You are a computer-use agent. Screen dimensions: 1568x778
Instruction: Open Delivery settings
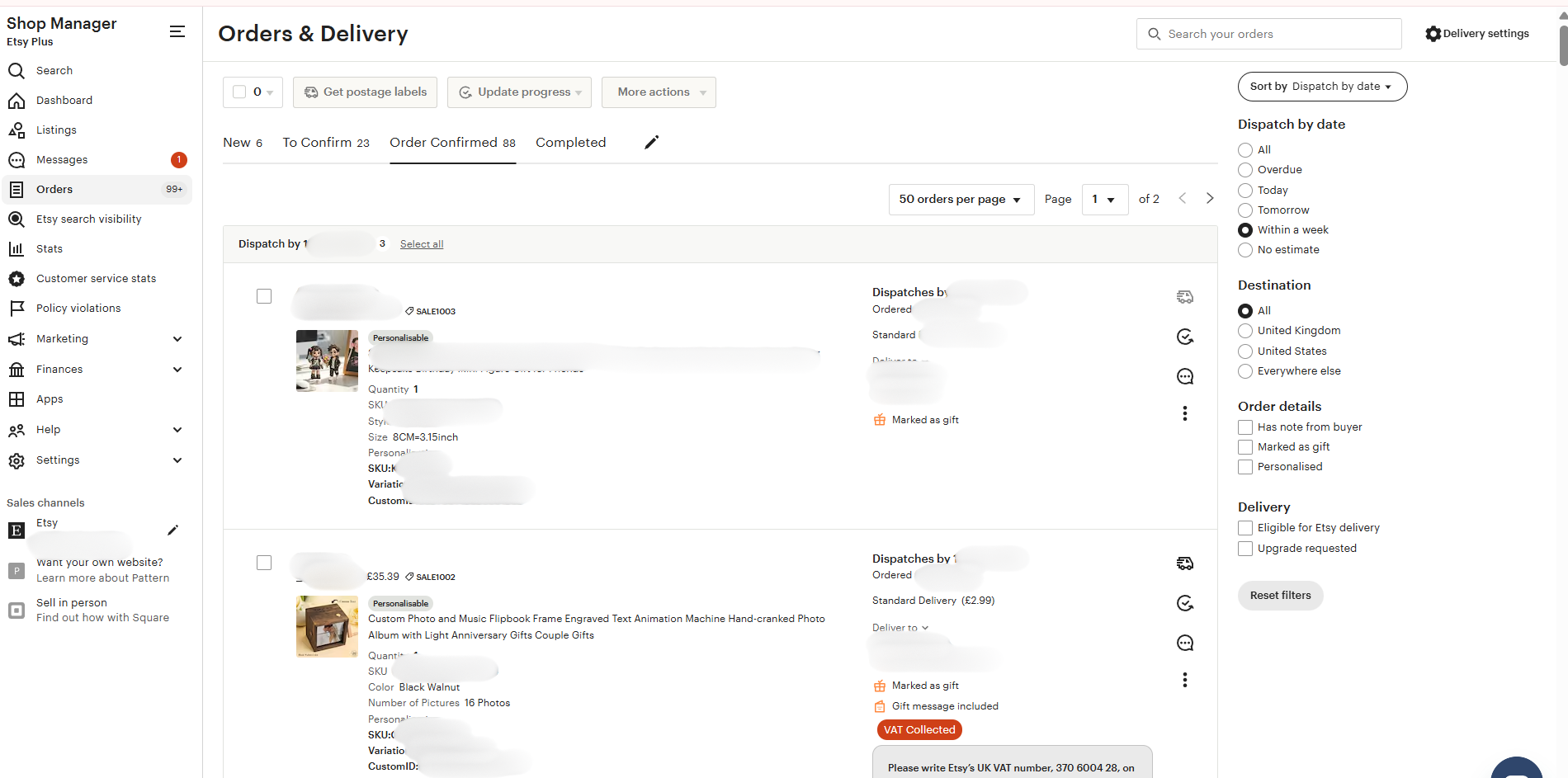click(x=1477, y=34)
